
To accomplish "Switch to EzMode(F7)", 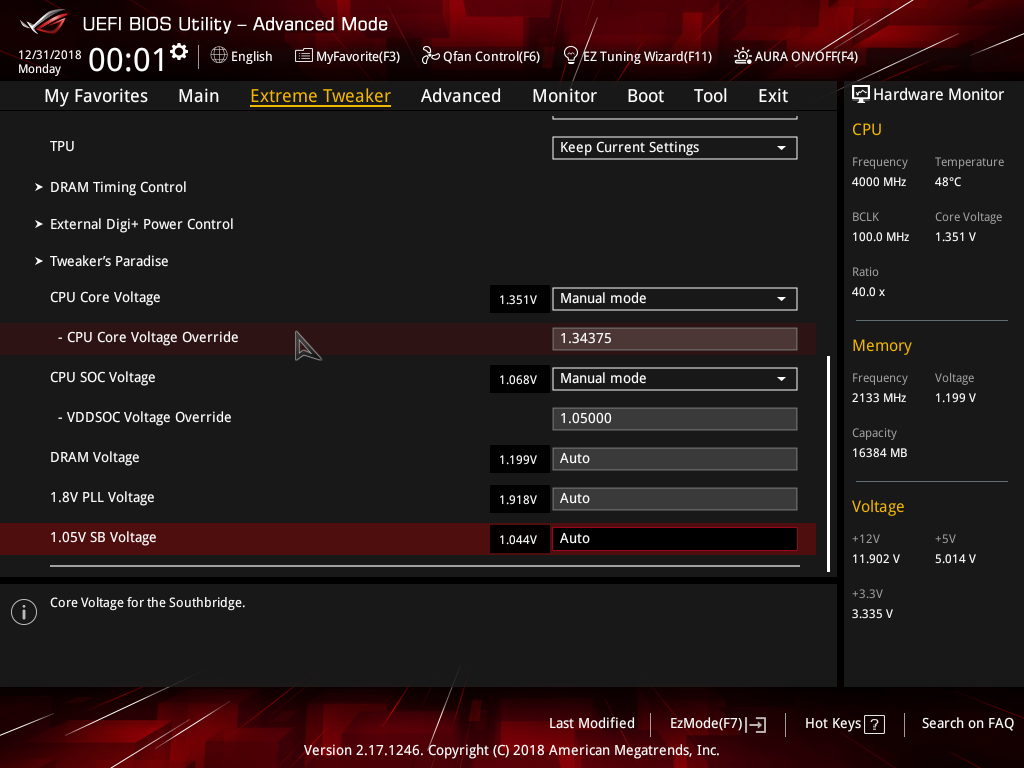I will (x=718, y=724).
